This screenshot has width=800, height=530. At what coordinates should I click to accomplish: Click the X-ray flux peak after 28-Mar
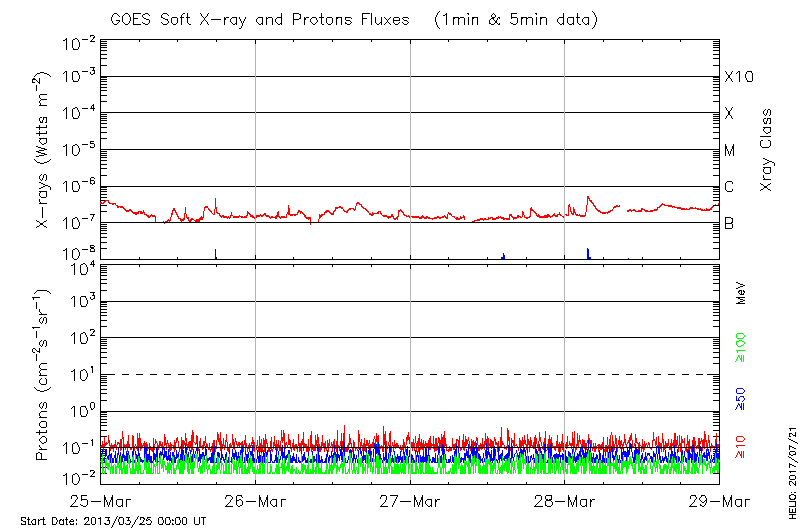point(589,197)
